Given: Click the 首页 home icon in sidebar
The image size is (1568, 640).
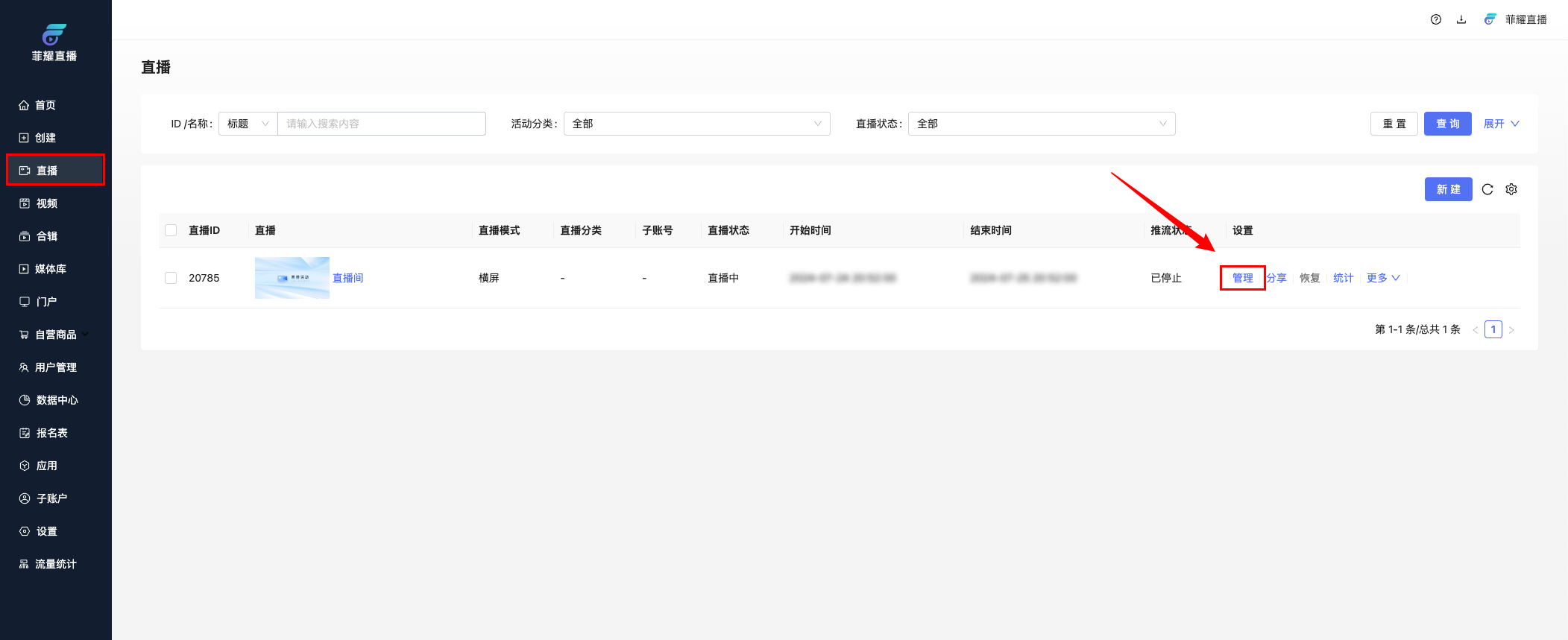Looking at the screenshot, I should [x=24, y=105].
